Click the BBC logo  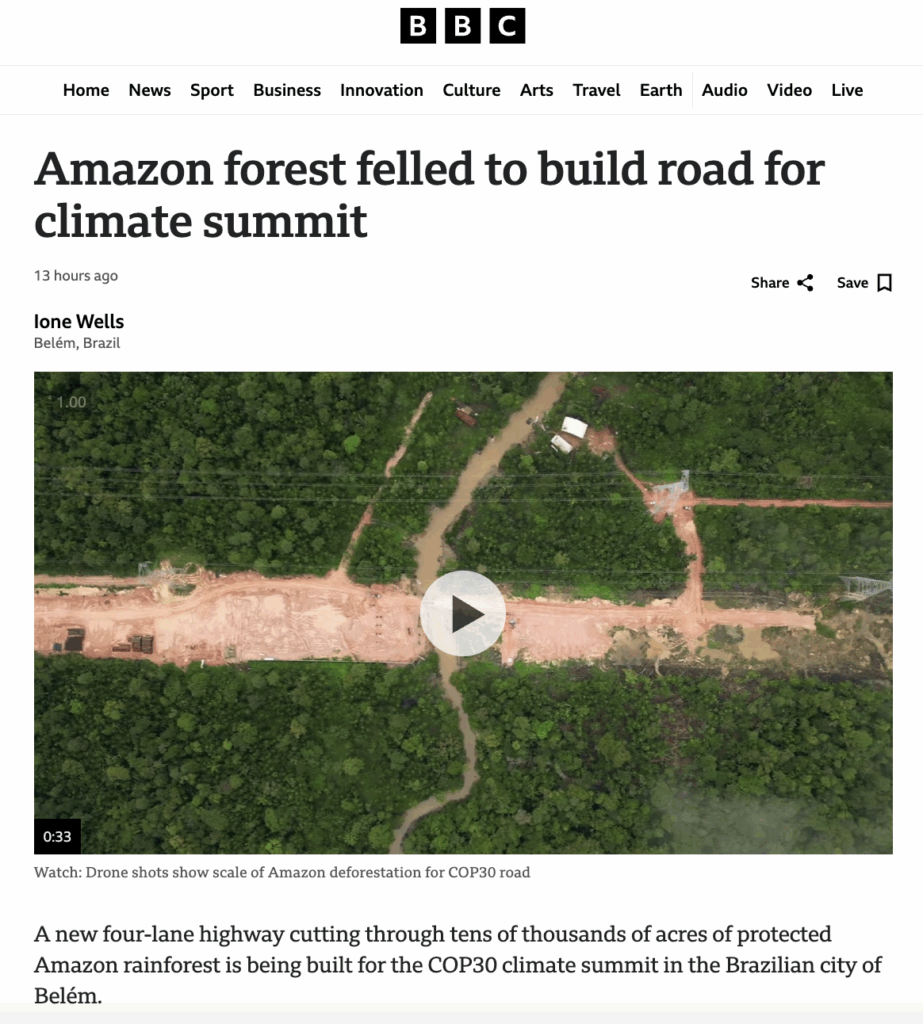click(x=462, y=26)
